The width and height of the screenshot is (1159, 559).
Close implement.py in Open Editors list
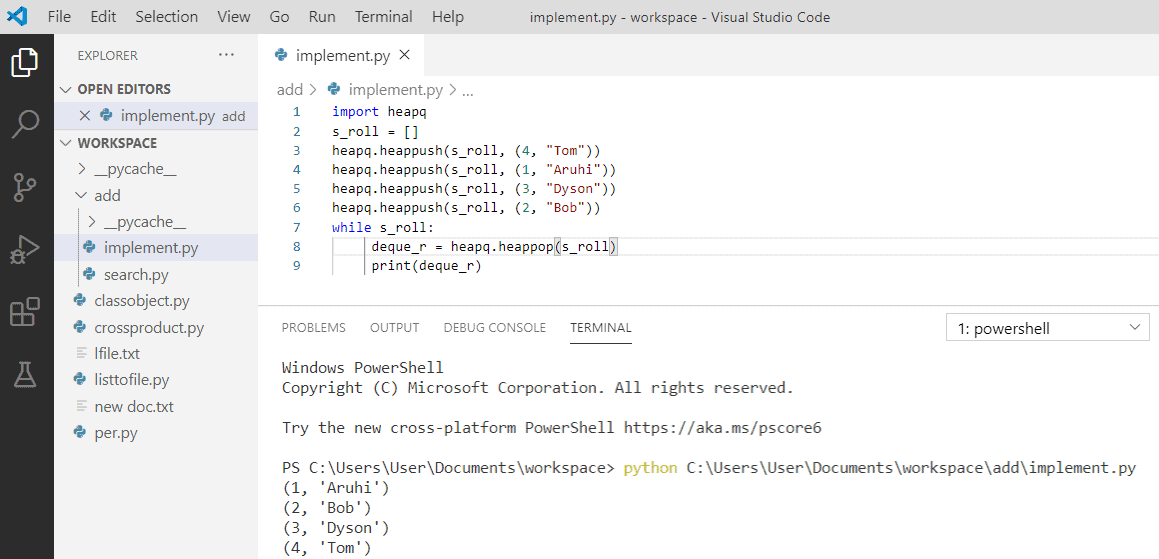tap(85, 115)
